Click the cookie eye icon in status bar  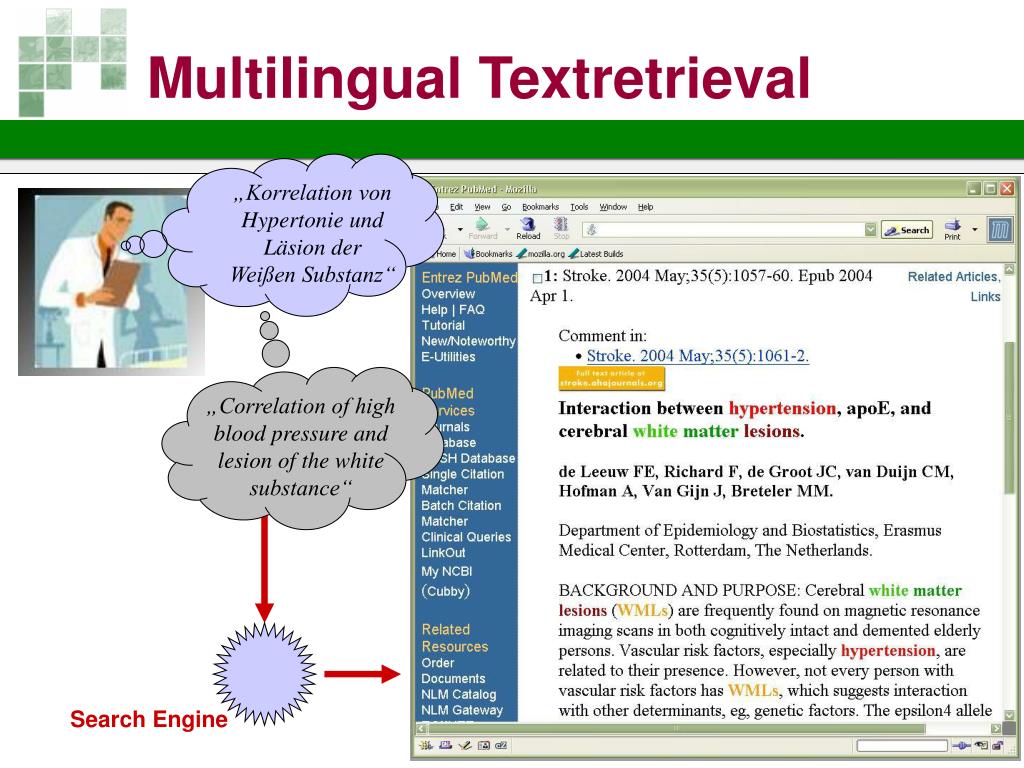pos(982,745)
